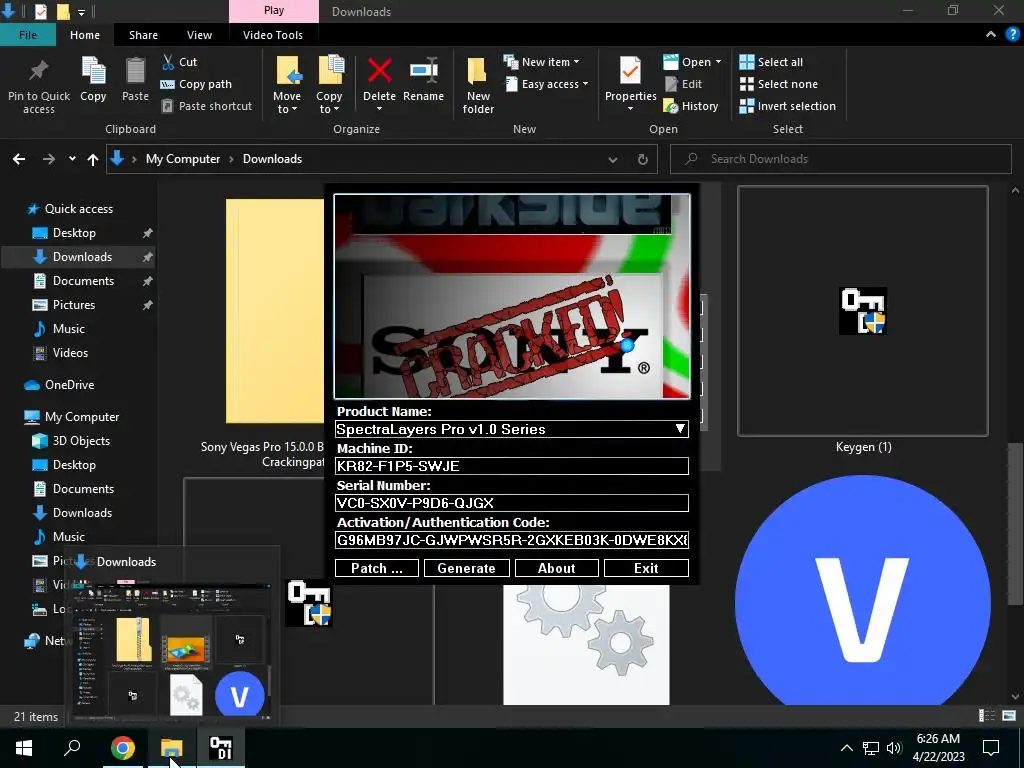Viewport: 1024px width, 768px height.
Task: Collapse the ribbon with the chevron
Action: (x=991, y=35)
